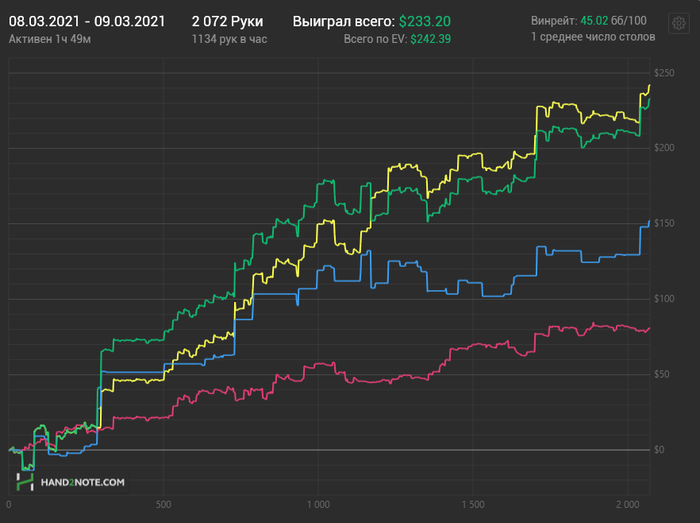Open the settings gear icon
Viewport: 700px width, 523px height.
coord(679,23)
